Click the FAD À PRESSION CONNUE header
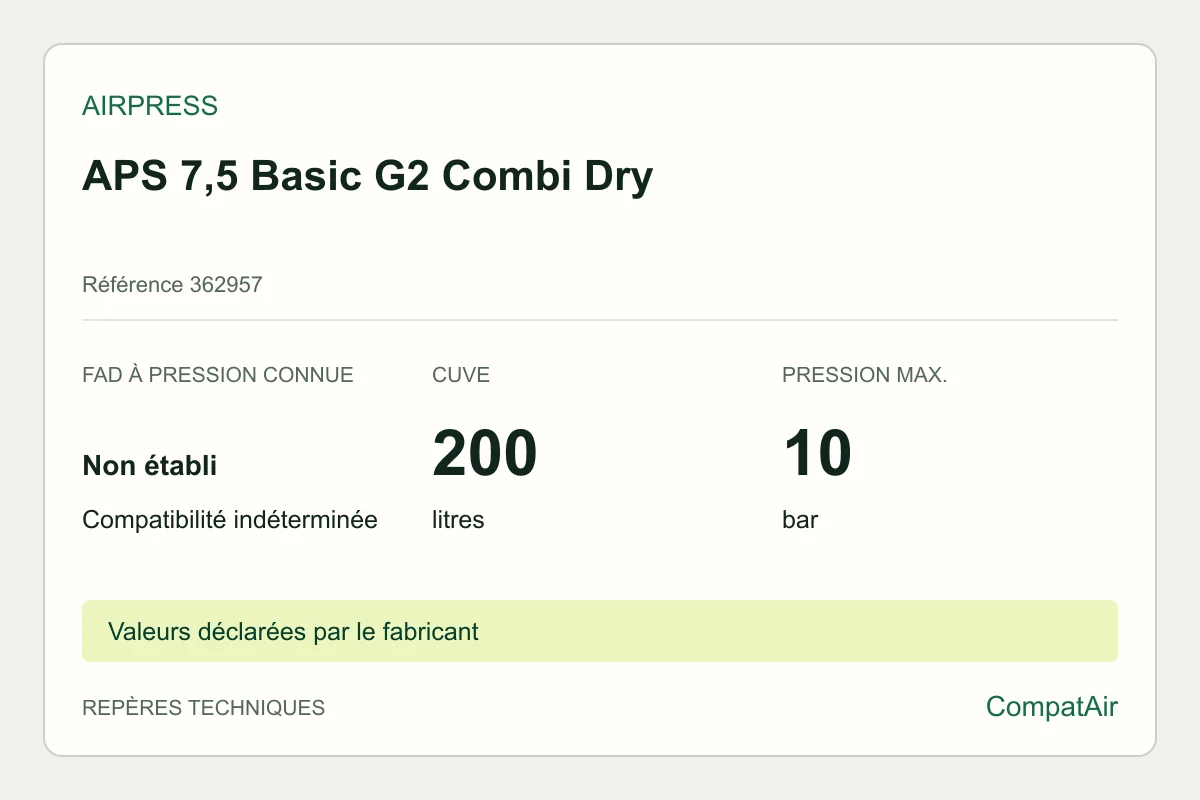Image resolution: width=1200 pixels, height=800 pixels. (x=218, y=376)
